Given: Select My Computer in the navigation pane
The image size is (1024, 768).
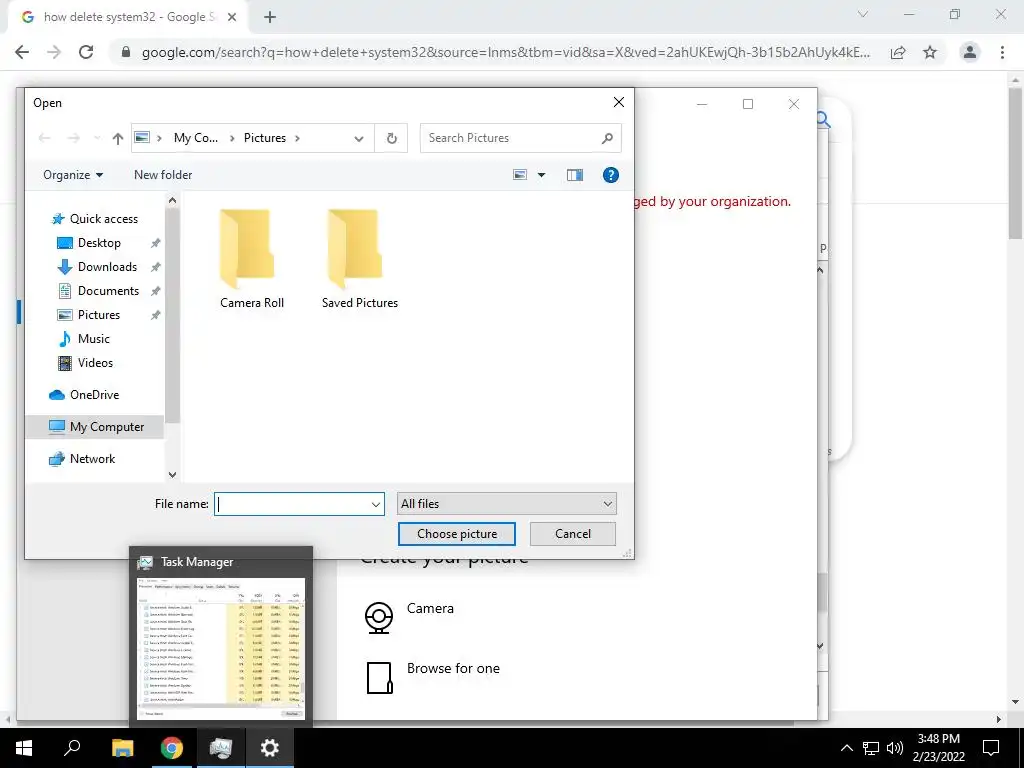Looking at the screenshot, I should click(x=96, y=426).
